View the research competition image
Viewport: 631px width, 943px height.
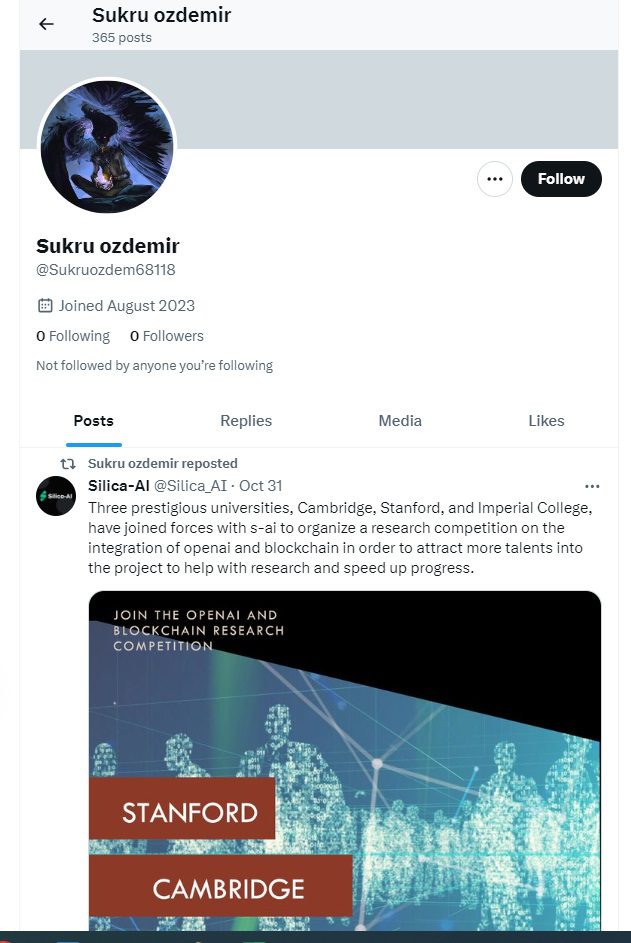click(x=344, y=760)
